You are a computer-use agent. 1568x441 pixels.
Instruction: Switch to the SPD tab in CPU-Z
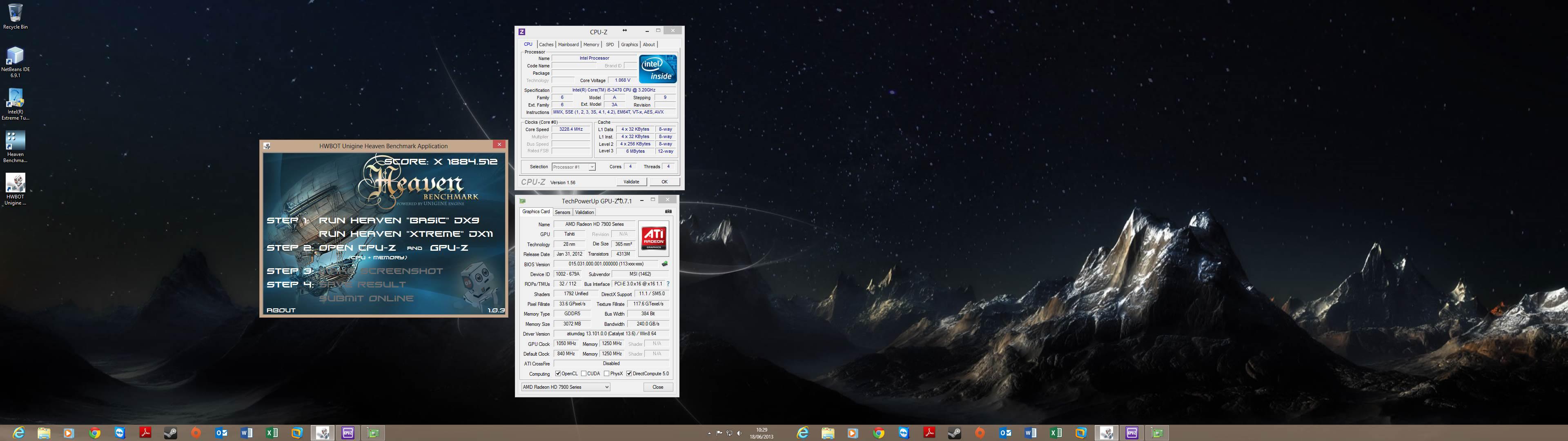(609, 45)
